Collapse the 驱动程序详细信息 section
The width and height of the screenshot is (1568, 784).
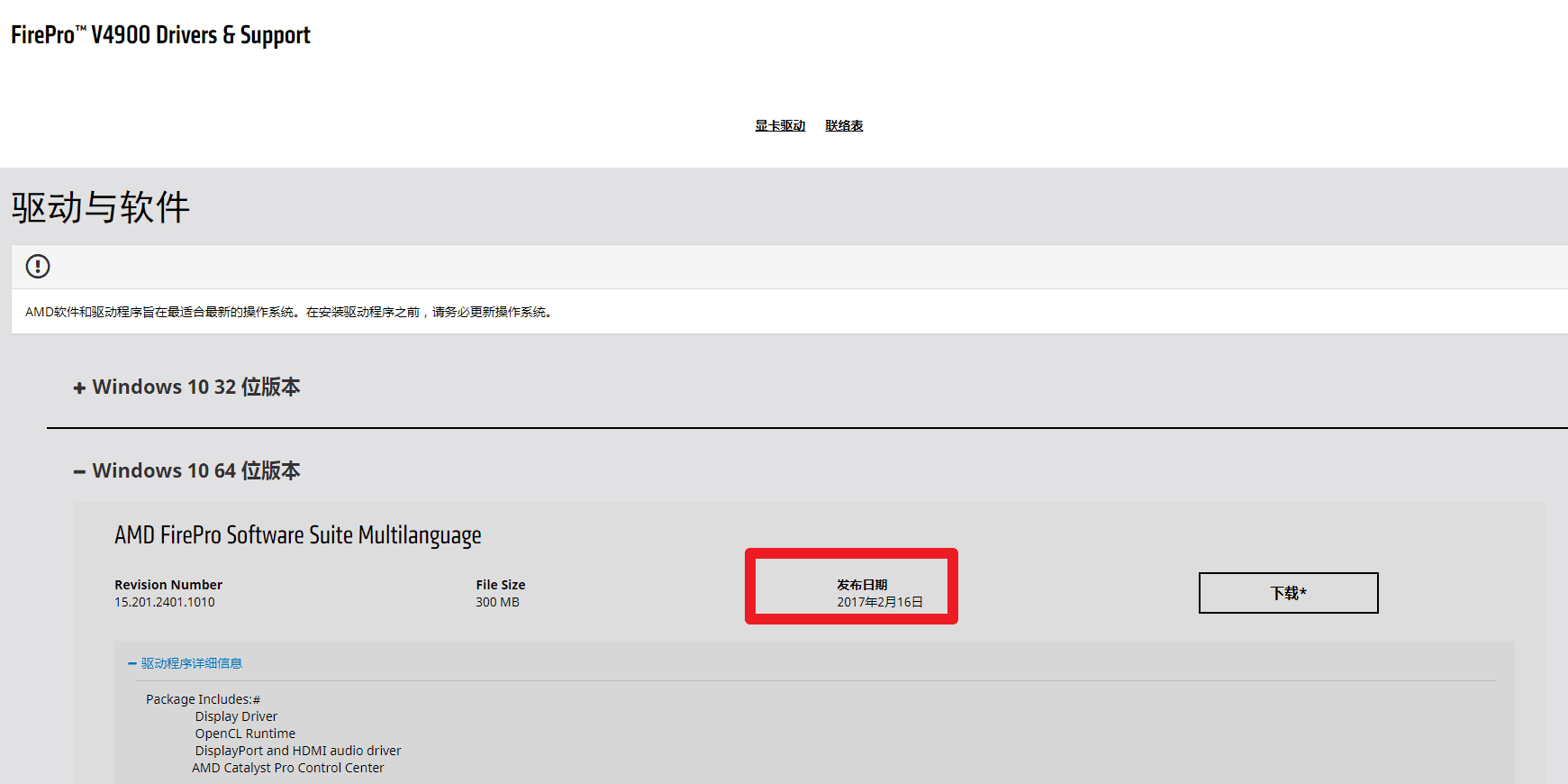tap(186, 663)
